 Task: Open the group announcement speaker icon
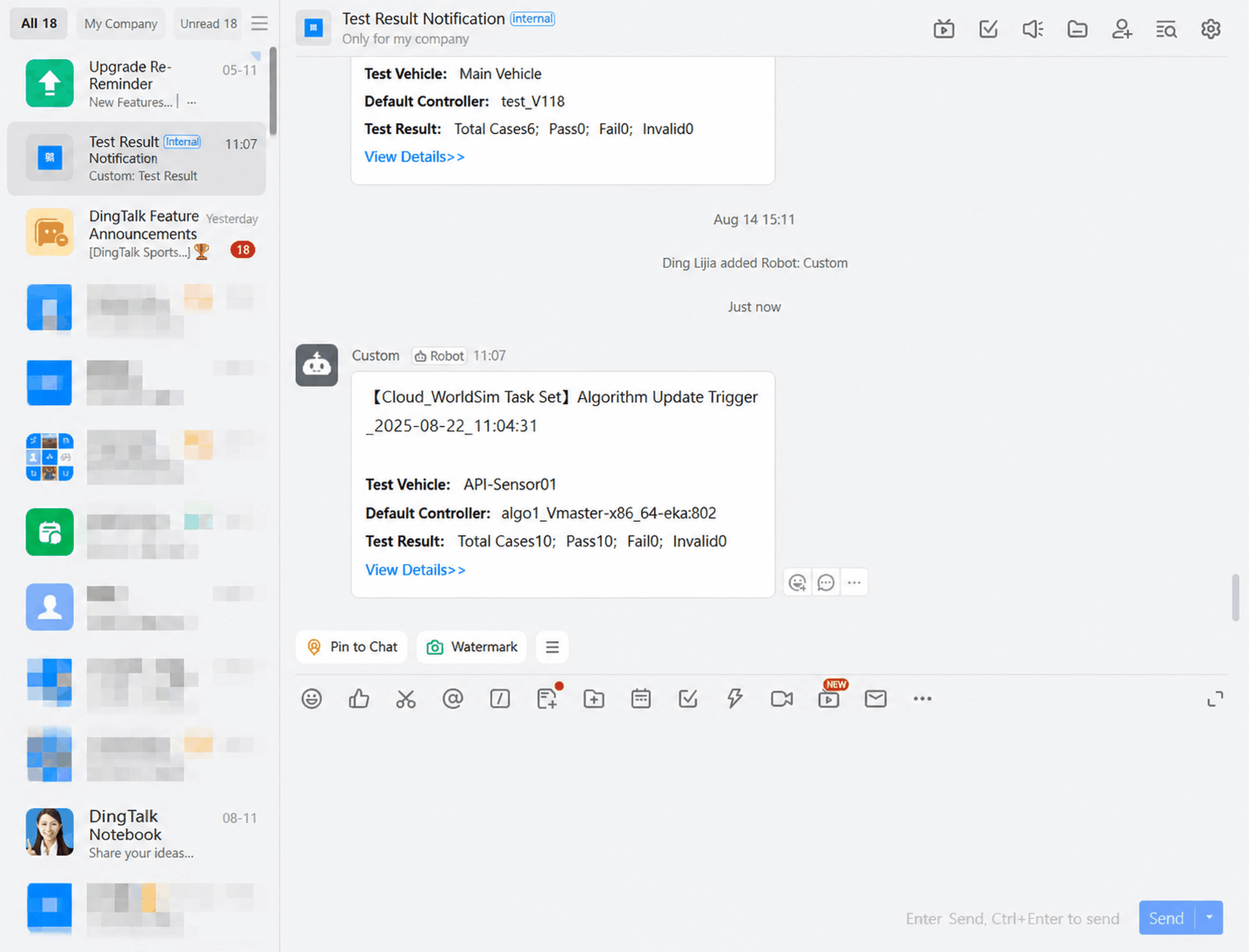point(1033,29)
